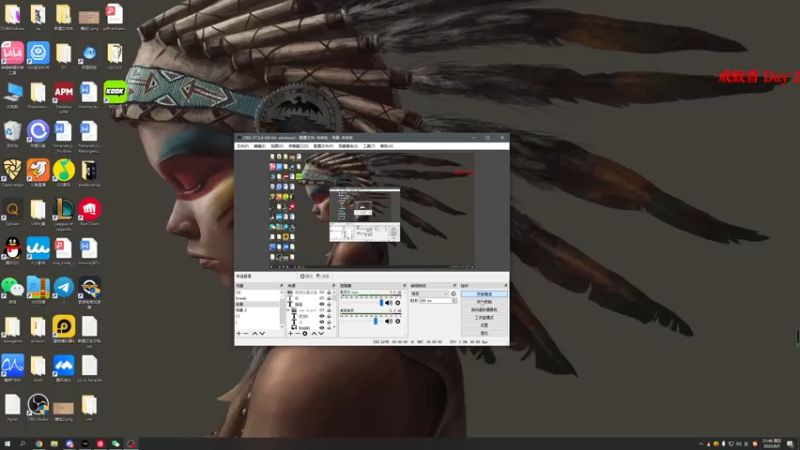Image resolution: width=800 pixels, height=450 pixels.
Task: Click the Desktop Audio volume slider handle
Action: pos(376,321)
